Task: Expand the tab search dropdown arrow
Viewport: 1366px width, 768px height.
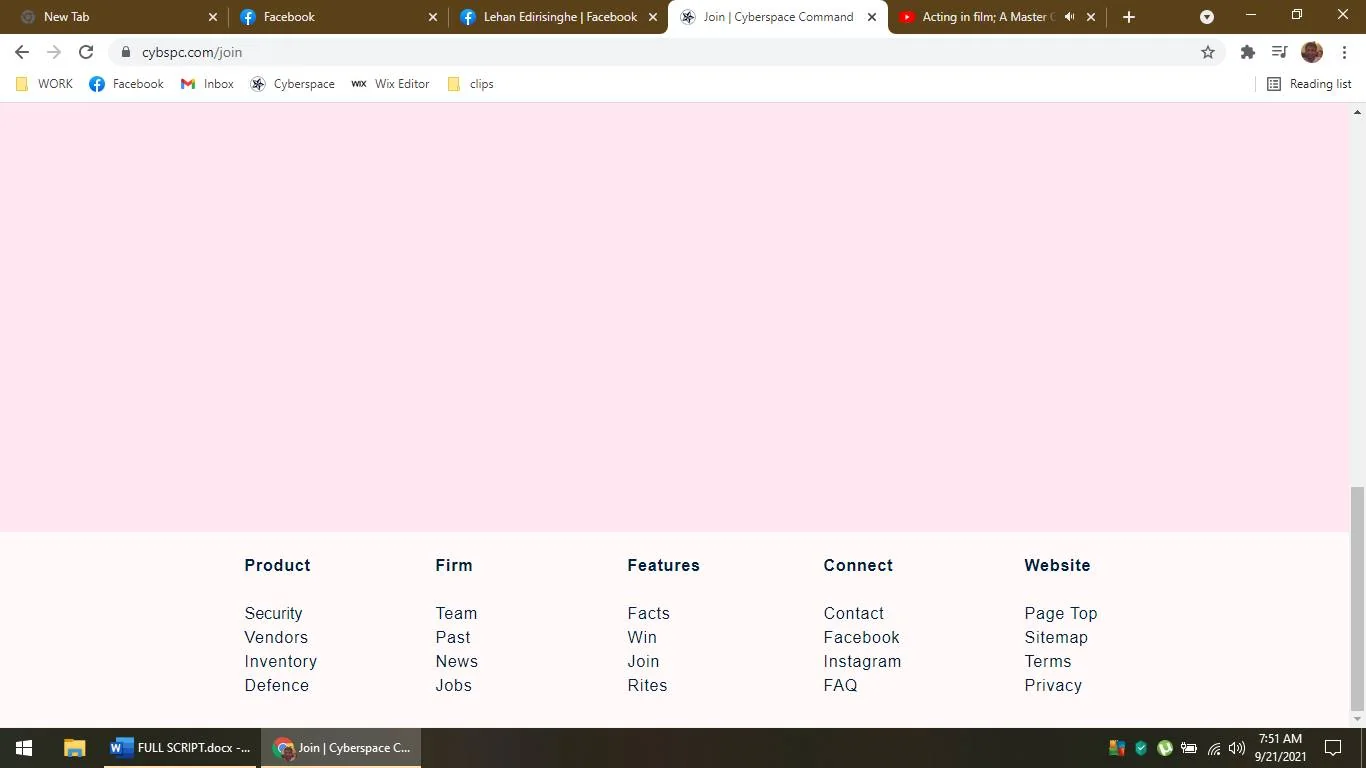Action: (1207, 17)
